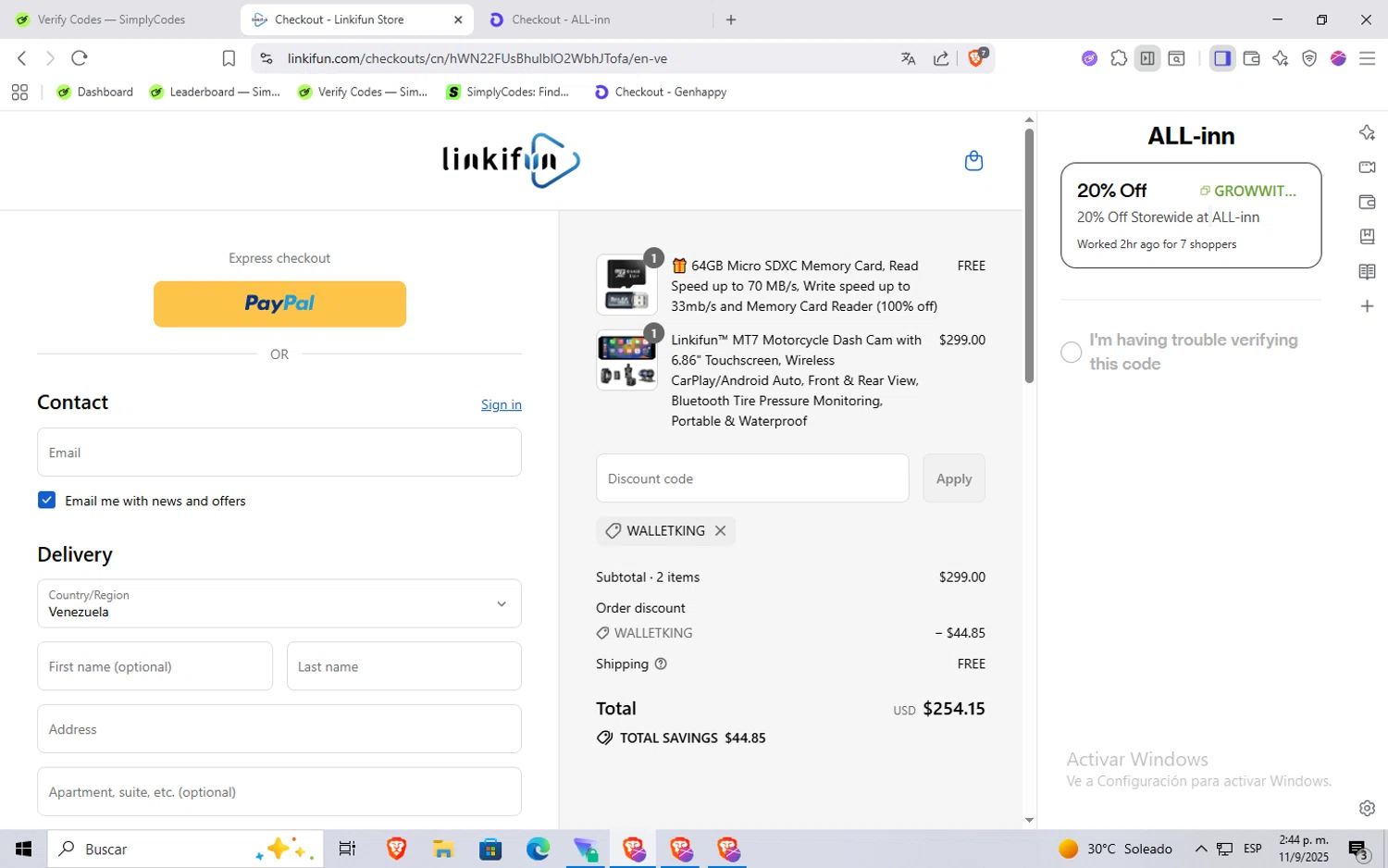
Task: Click the page vertical scrollbar
Action: [1029, 255]
